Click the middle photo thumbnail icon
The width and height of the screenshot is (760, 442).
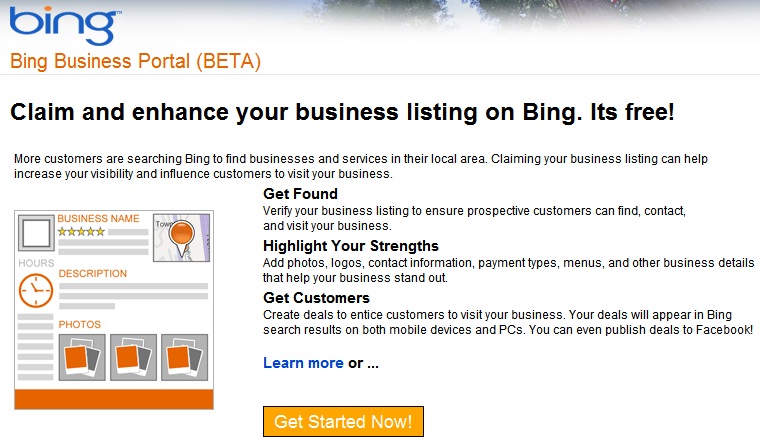coord(133,357)
